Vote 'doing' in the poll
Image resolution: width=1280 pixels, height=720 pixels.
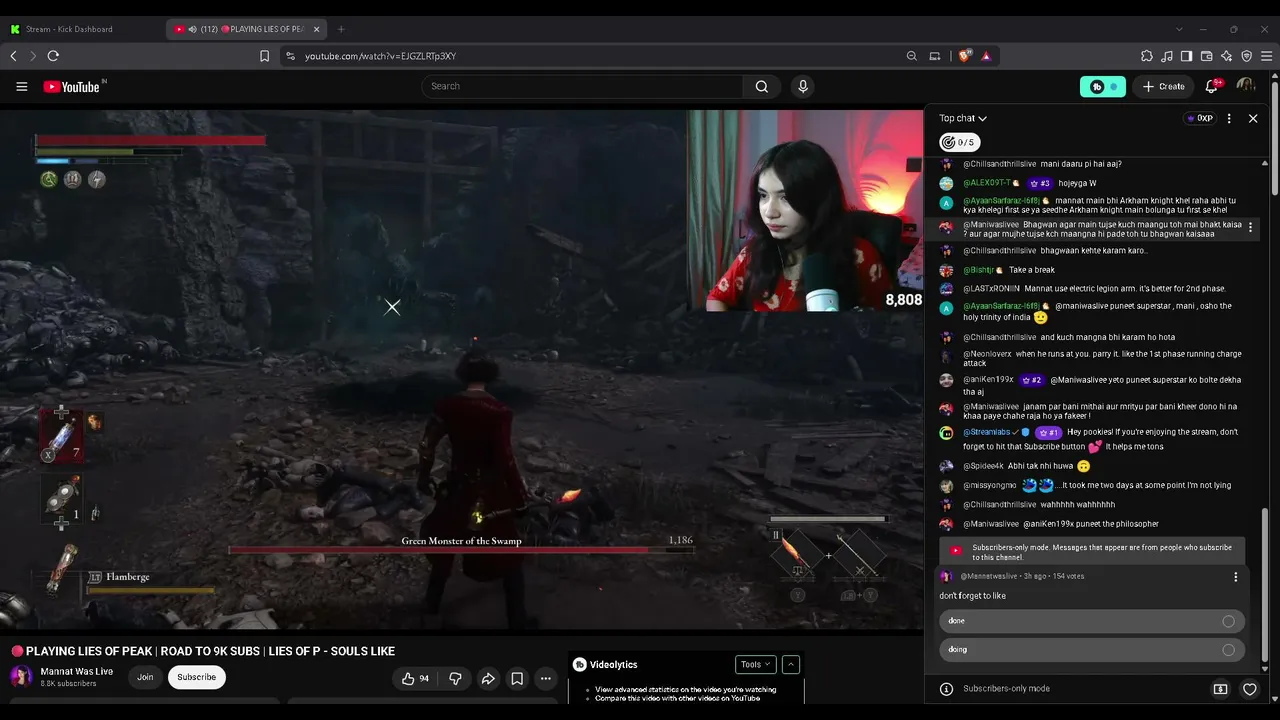(x=1092, y=650)
